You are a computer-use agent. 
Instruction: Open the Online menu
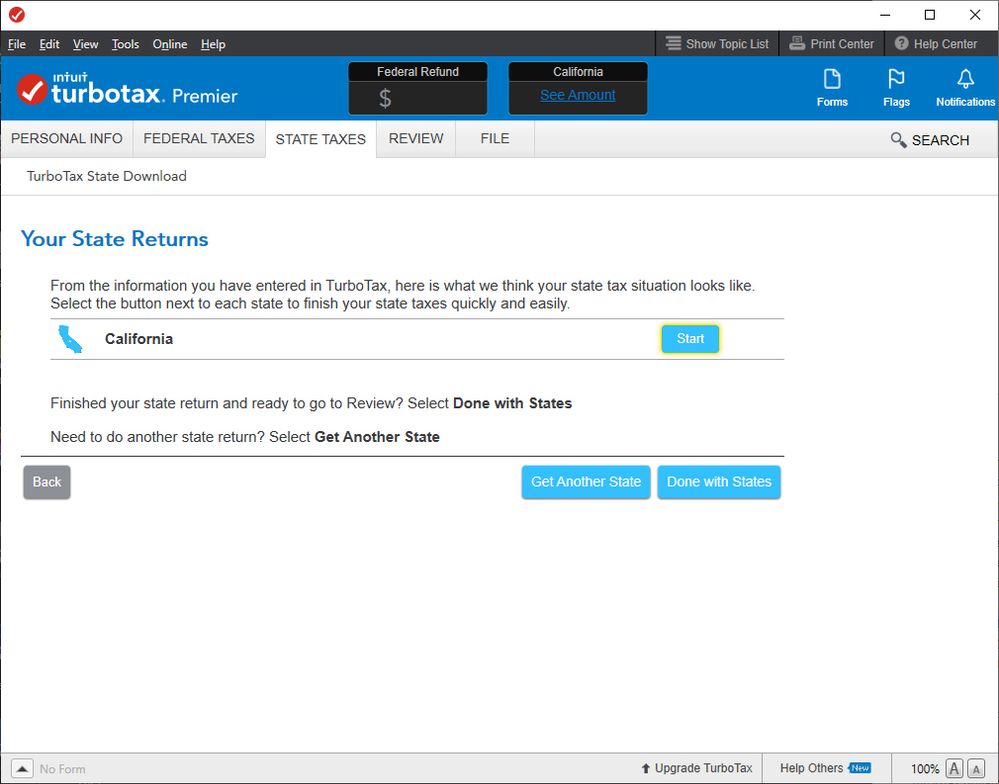coord(169,44)
